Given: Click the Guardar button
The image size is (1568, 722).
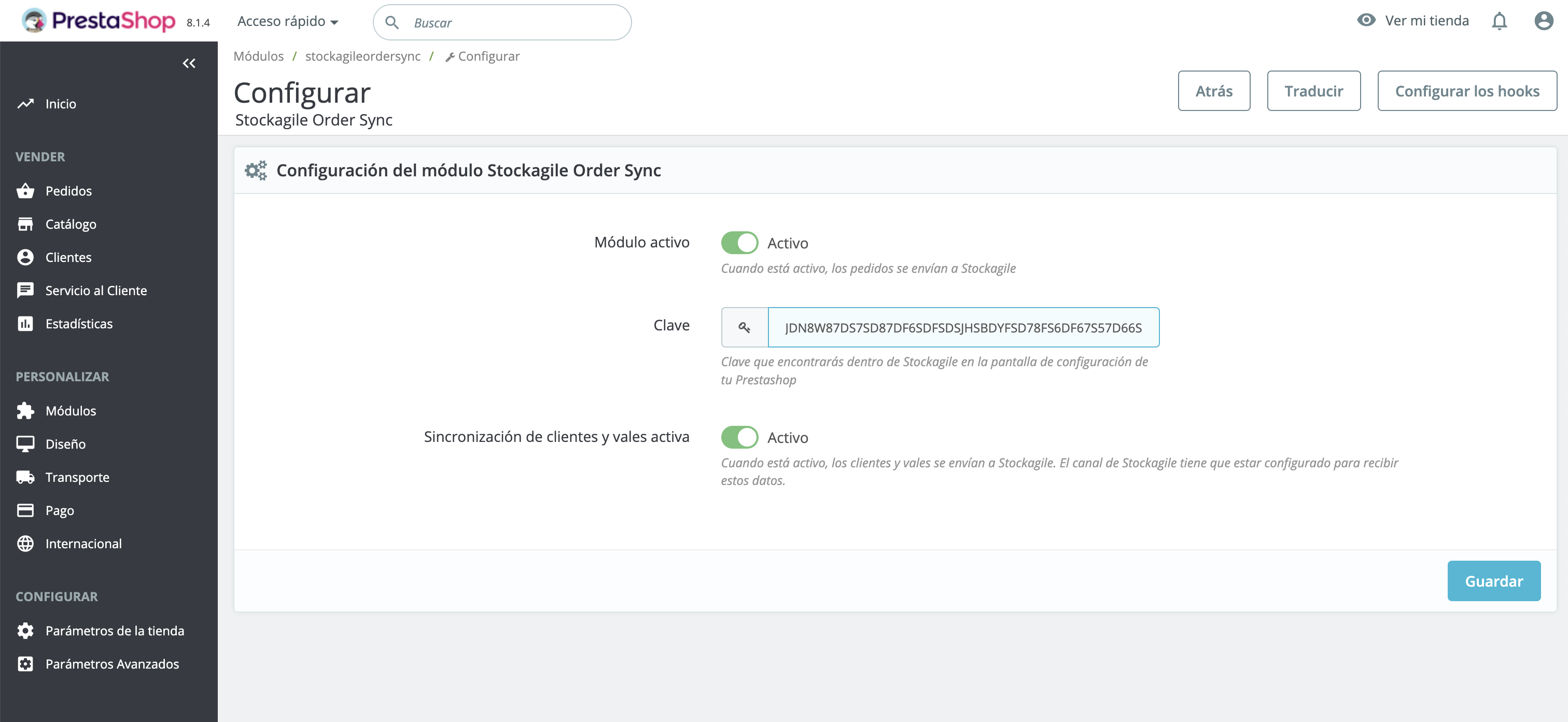Looking at the screenshot, I should [x=1493, y=581].
